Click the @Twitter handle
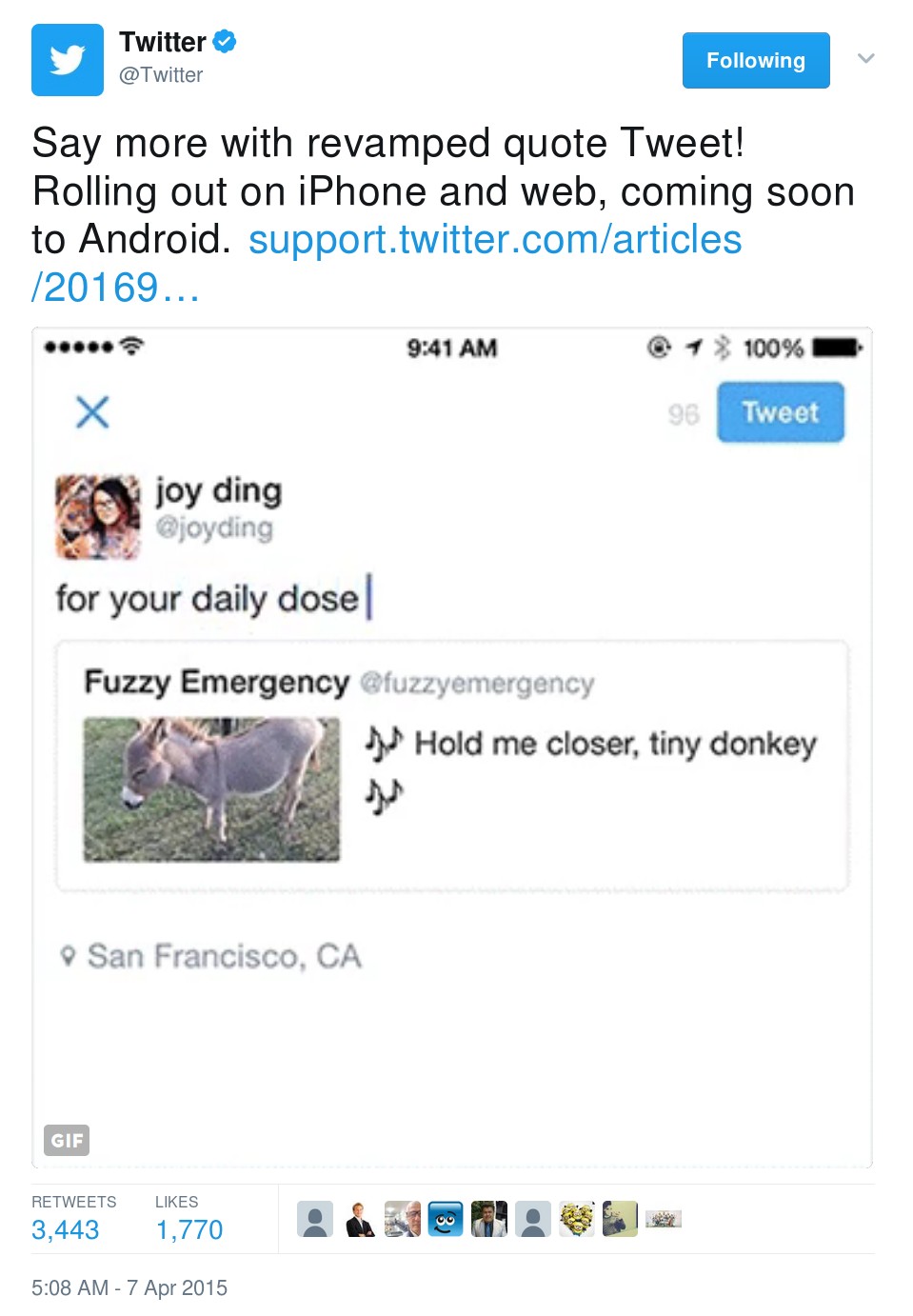Viewport: 913px width, 1316px height. click(160, 75)
